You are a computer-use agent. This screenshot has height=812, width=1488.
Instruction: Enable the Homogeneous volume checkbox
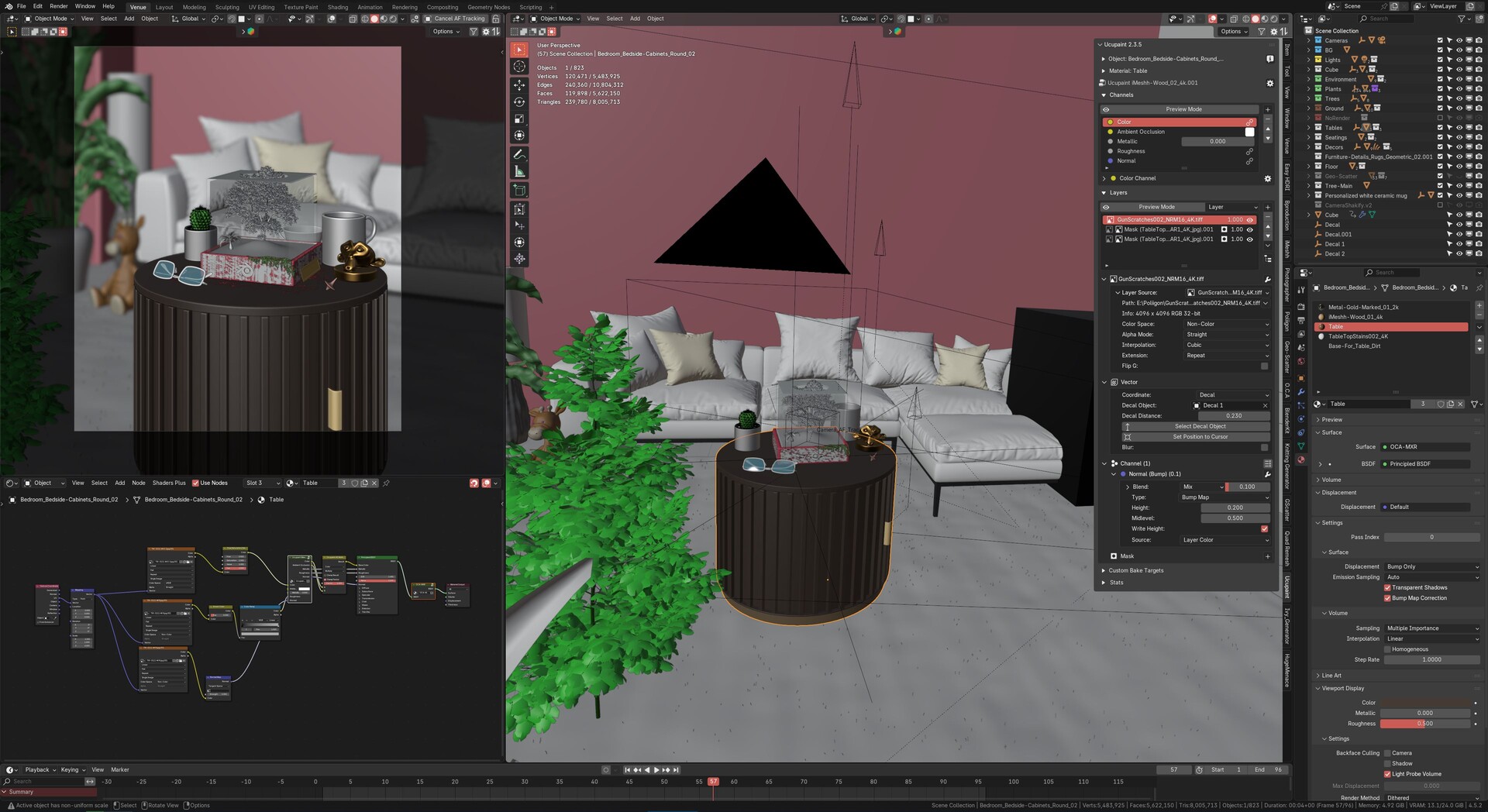tap(1387, 649)
